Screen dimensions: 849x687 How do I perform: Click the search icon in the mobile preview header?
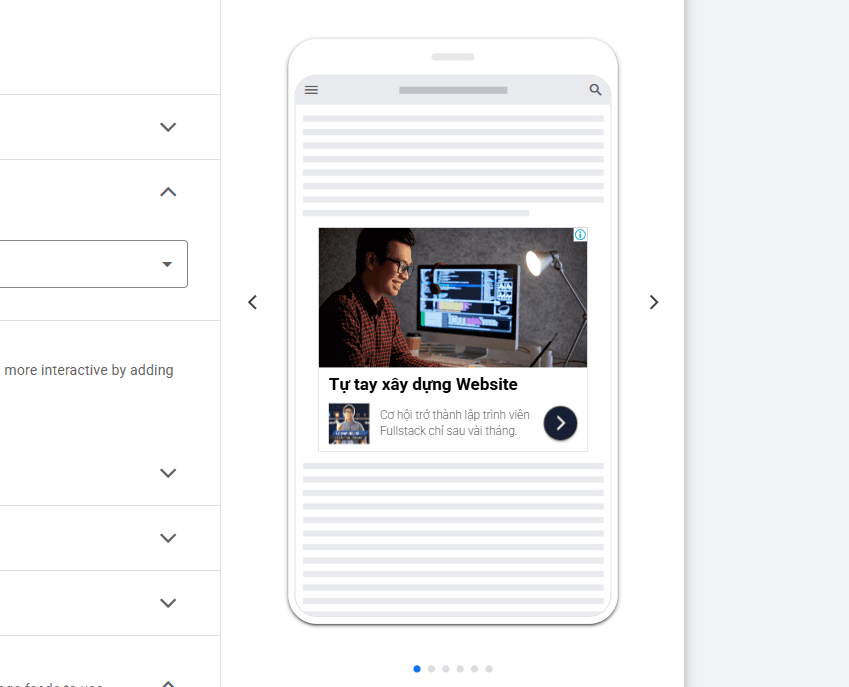point(595,89)
